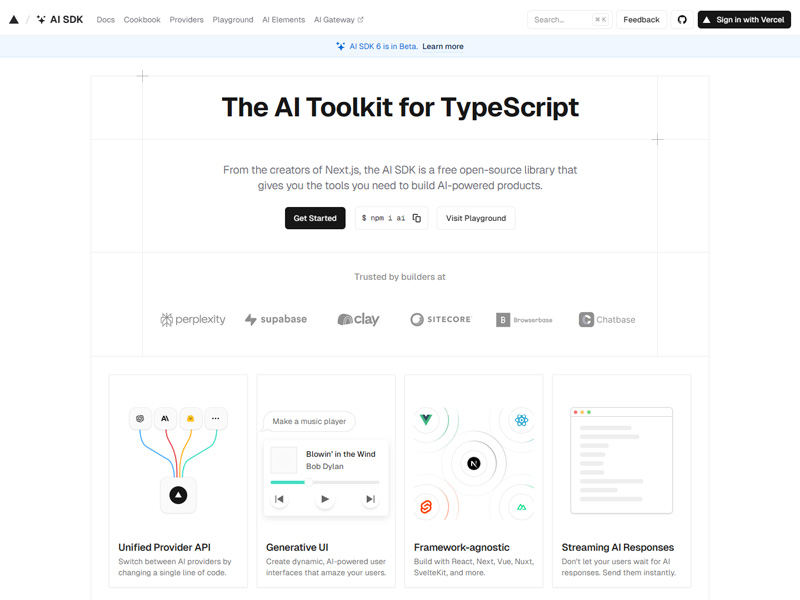Screen dimensions: 800x600
Task: Click the Nuxt framework icon
Action: point(521,507)
